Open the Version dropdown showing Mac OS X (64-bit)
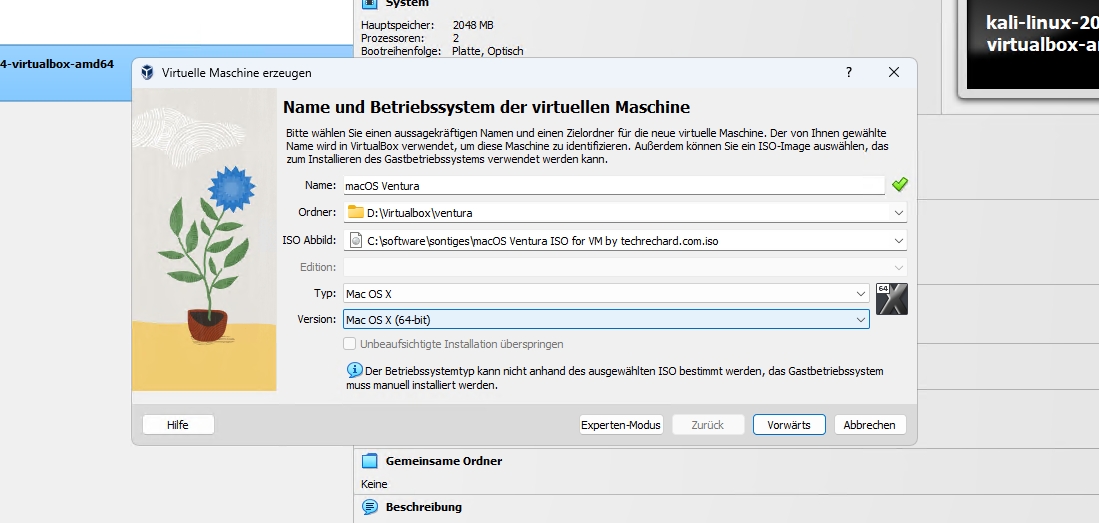1099x523 pixels. pos(606,320)
